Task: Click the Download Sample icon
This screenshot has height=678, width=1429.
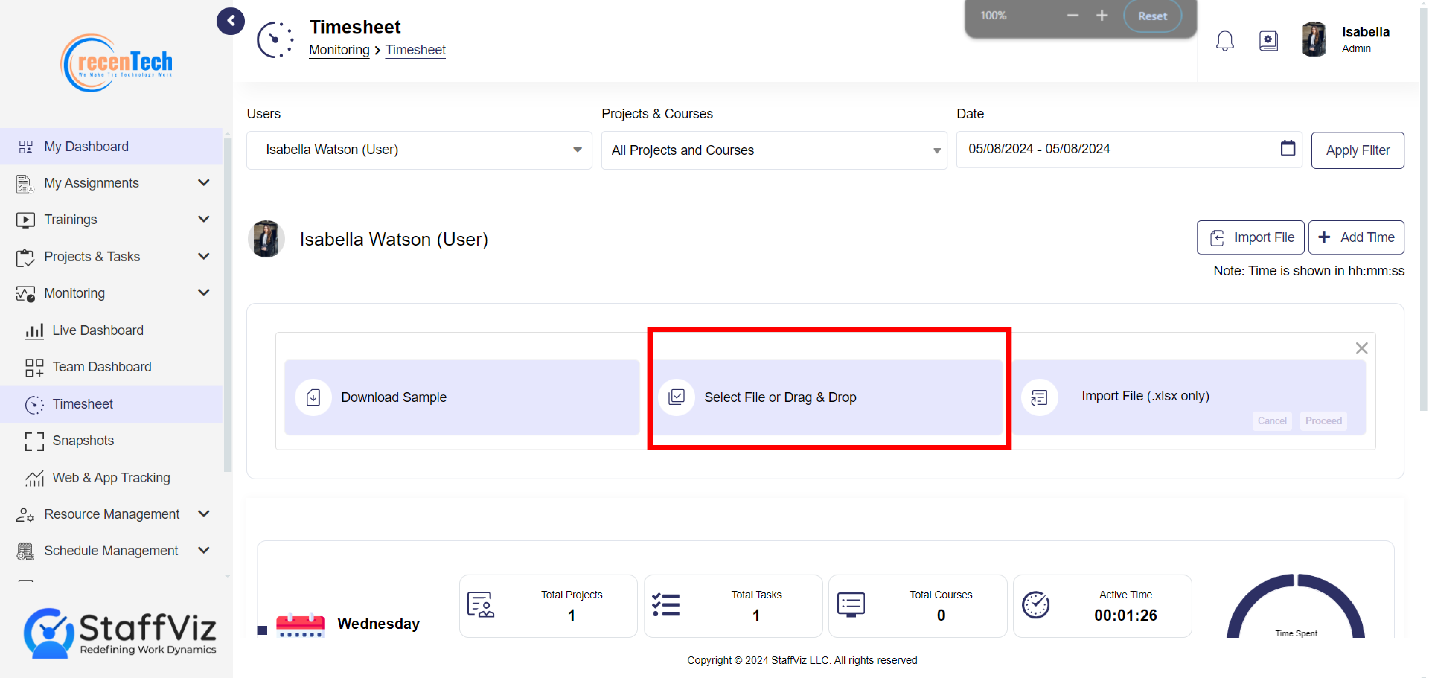Action: coord(313,397)
